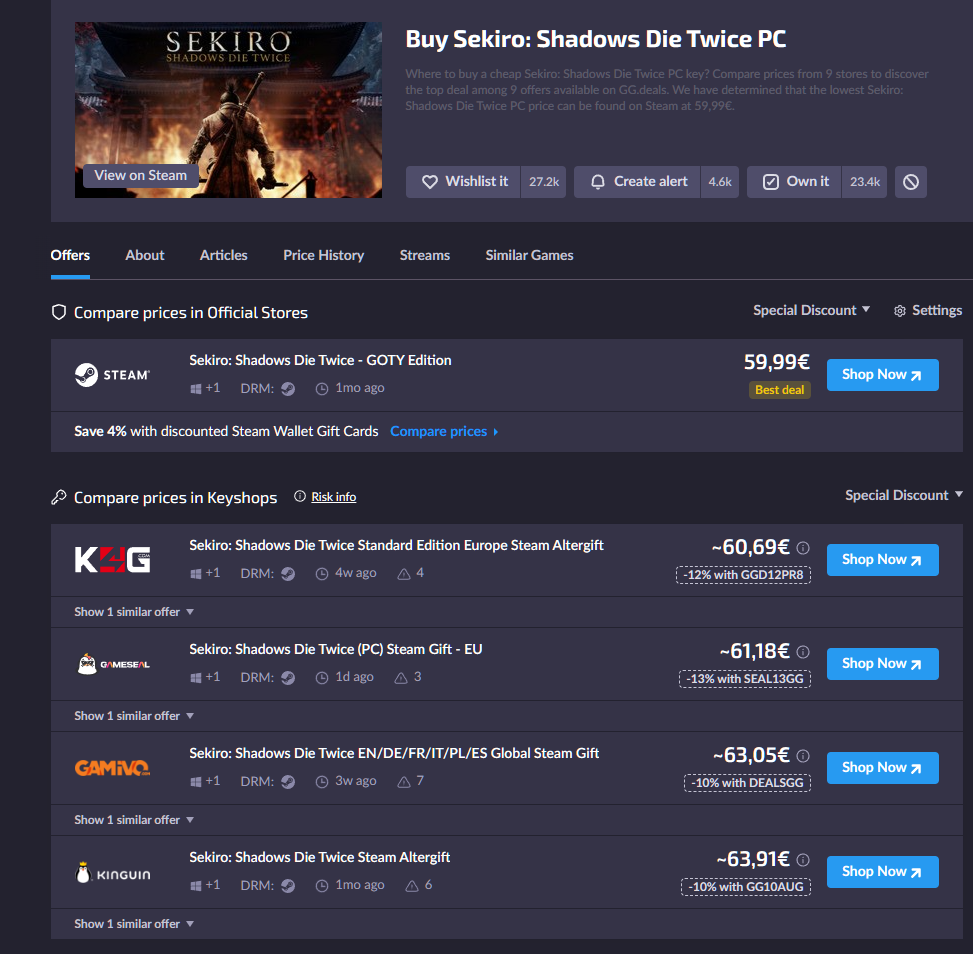973x954 pixels.
Task: Open the Risk info link
Action: pyautogui.click(x=334, y=497)
